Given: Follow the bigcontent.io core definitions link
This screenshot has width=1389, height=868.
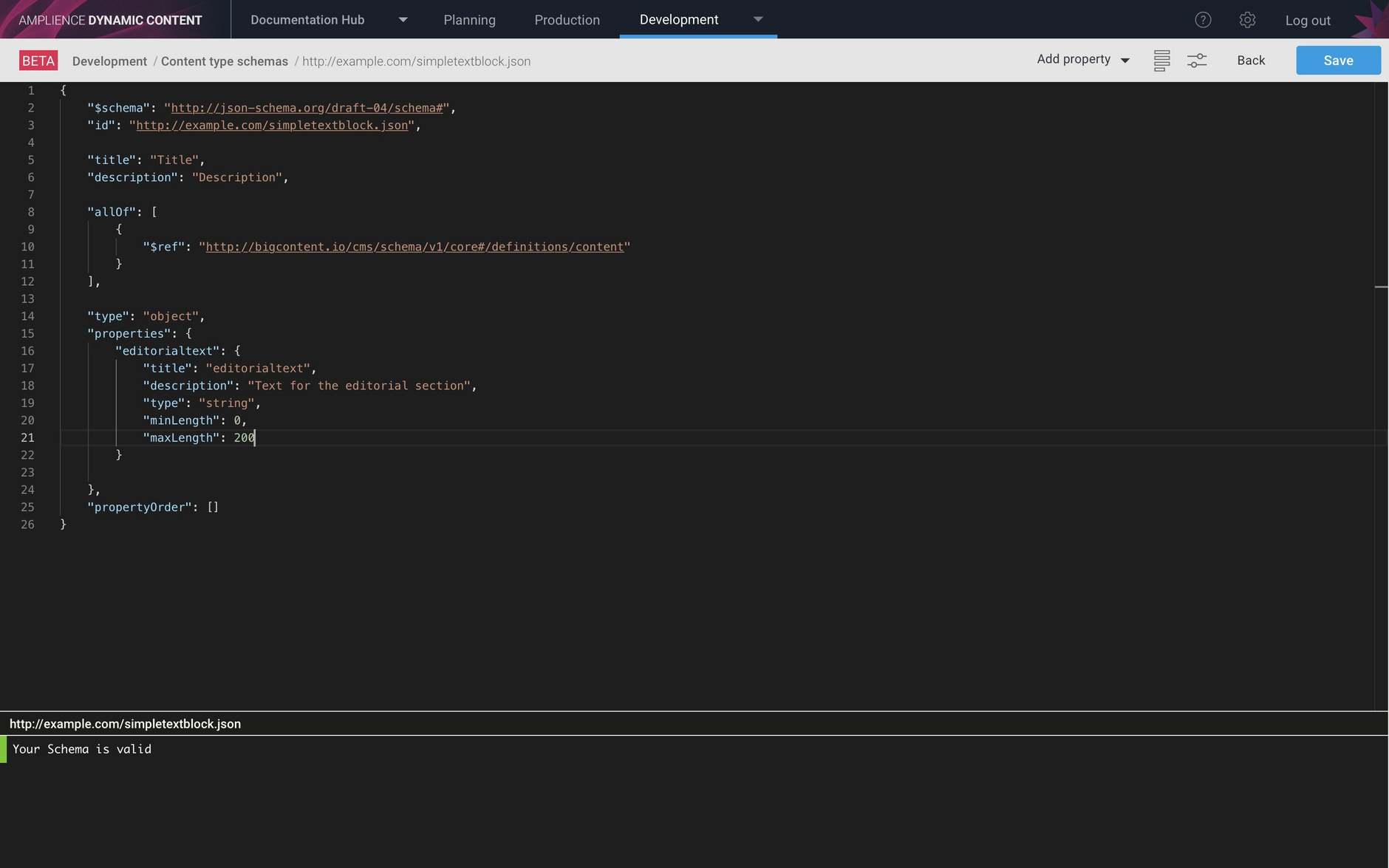Looking at the screenshot, I should [x=413, y=247].
